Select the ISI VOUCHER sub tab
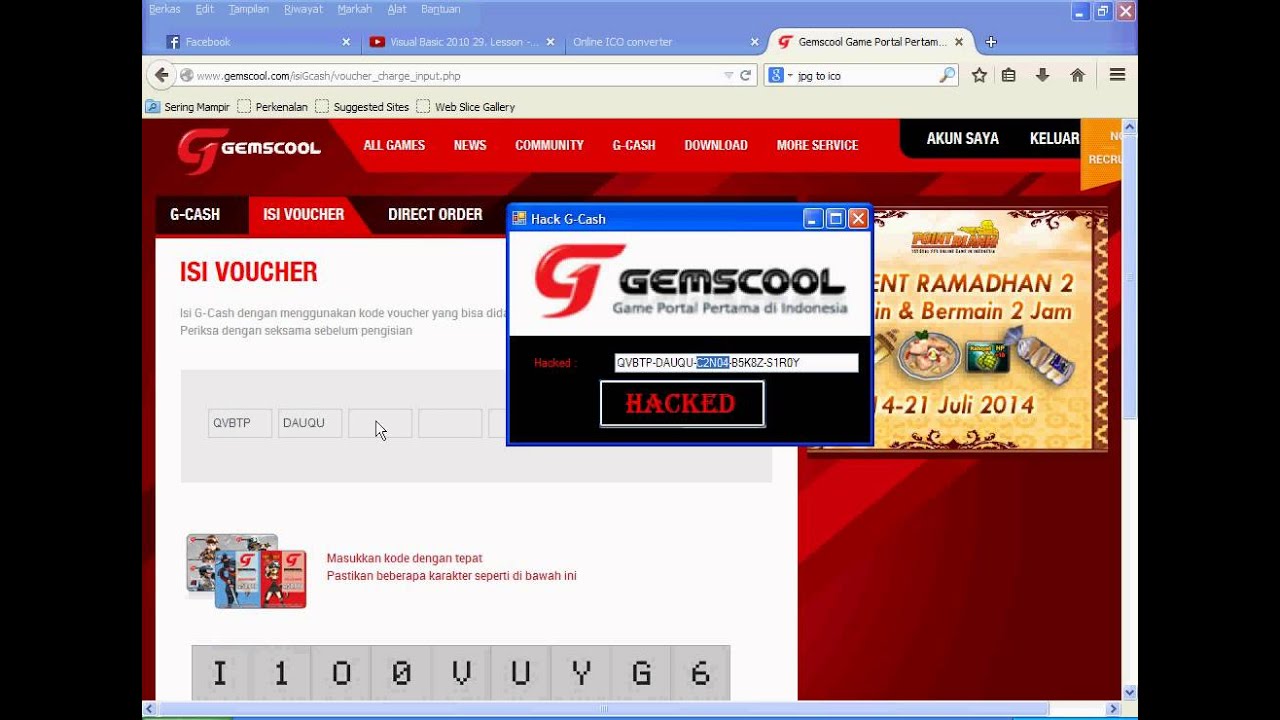This screenshot has width=1280, height=720. [x=304, y=214]
